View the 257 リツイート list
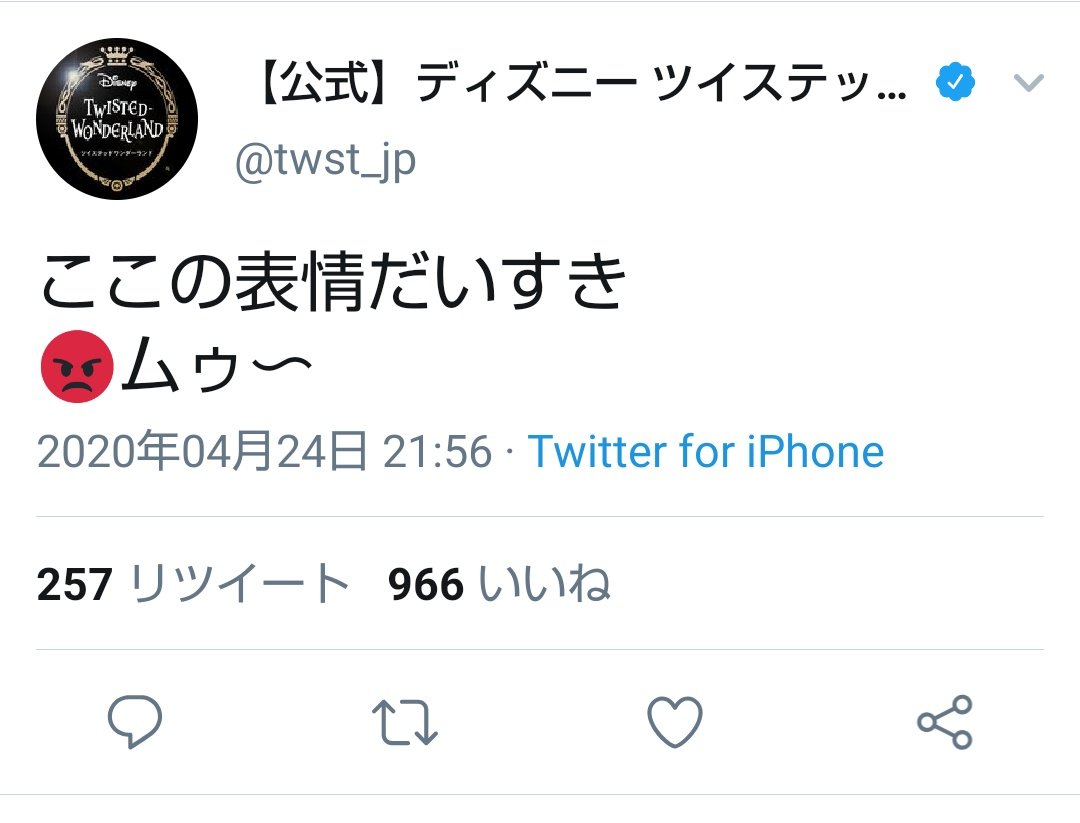This screenshot has width=1080, height=823. [193, 584]
